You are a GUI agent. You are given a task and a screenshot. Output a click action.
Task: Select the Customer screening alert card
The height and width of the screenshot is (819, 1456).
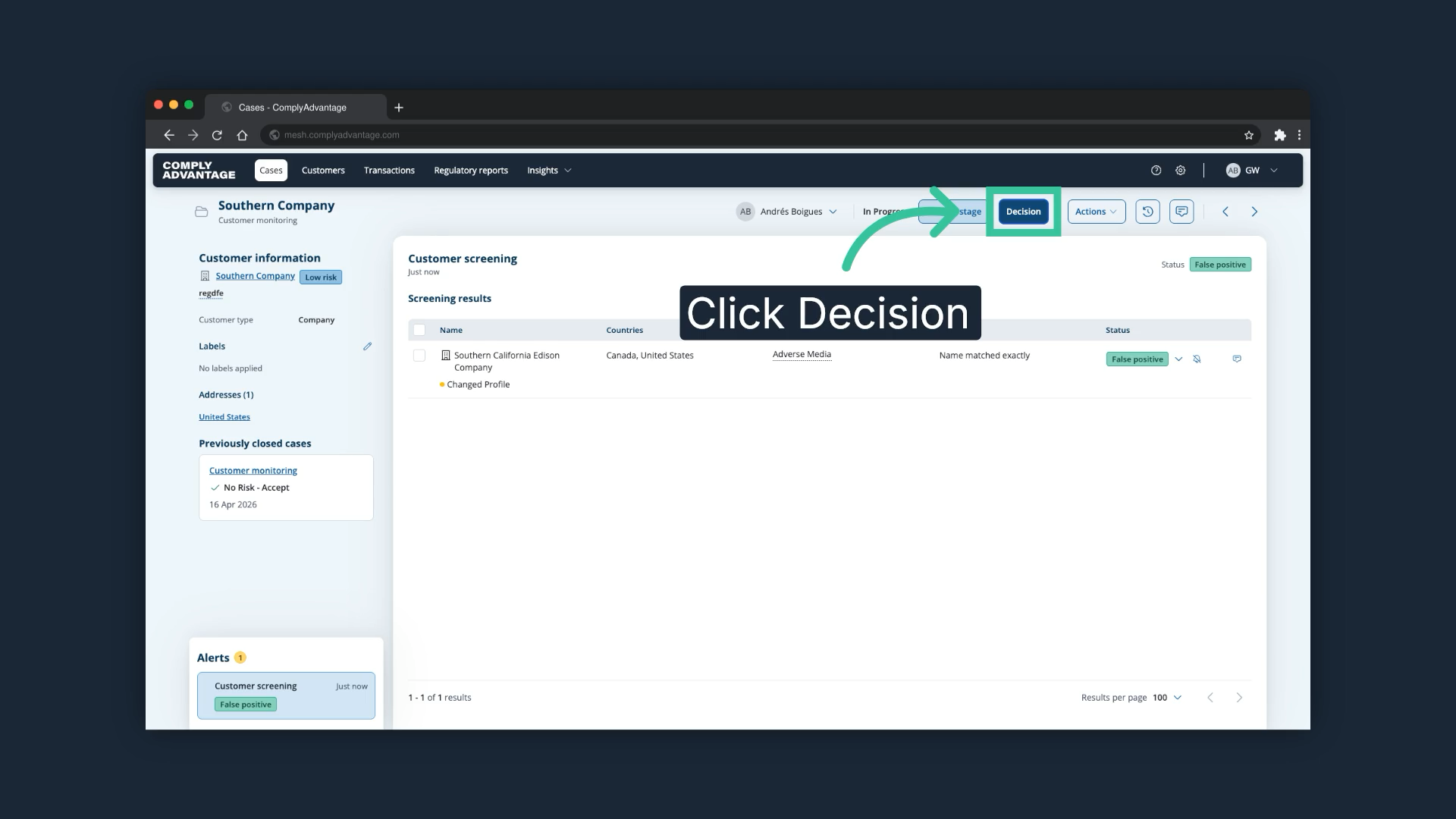(x=286, y=695)
